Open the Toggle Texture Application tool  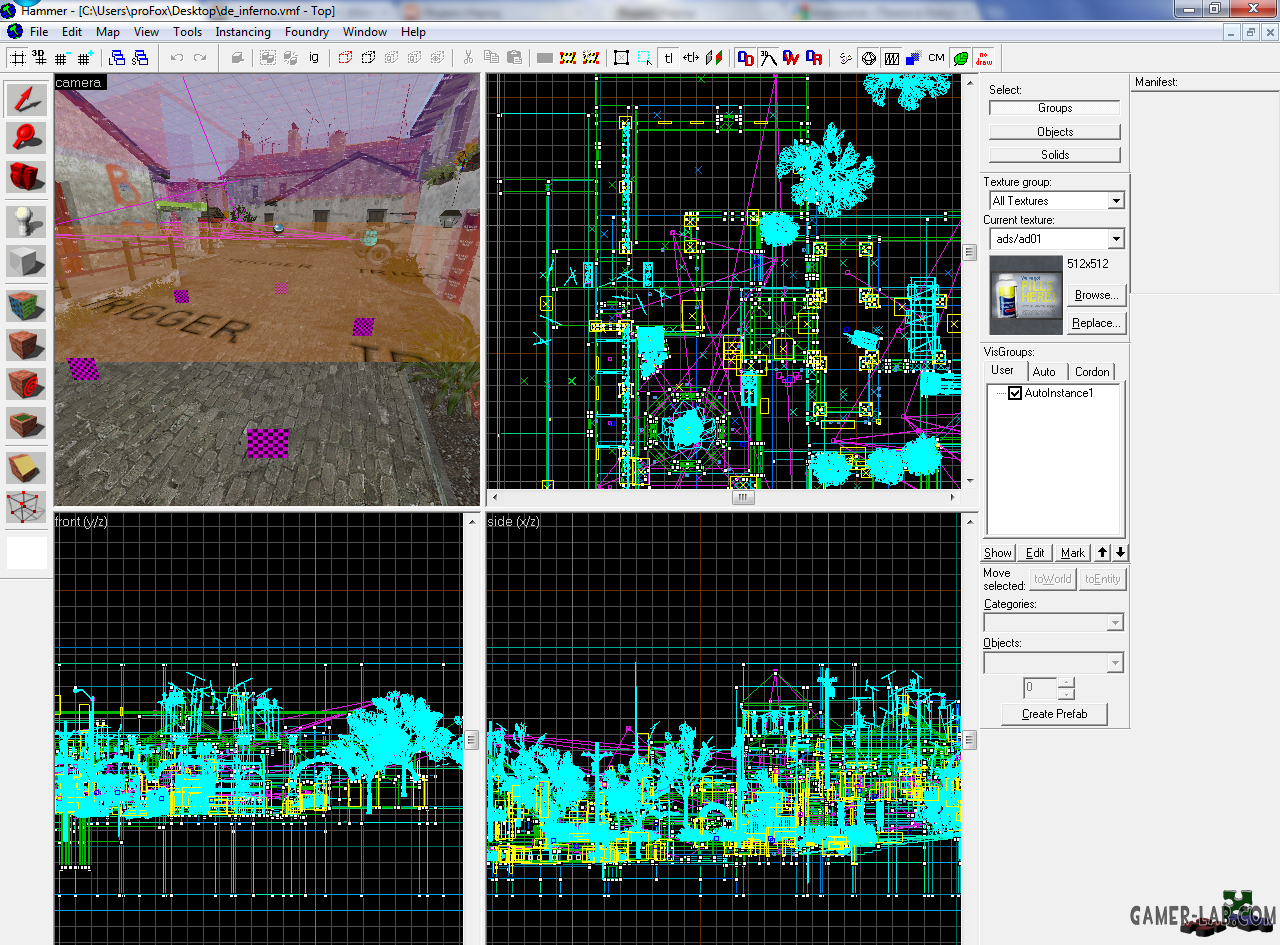tap(27, 306)
